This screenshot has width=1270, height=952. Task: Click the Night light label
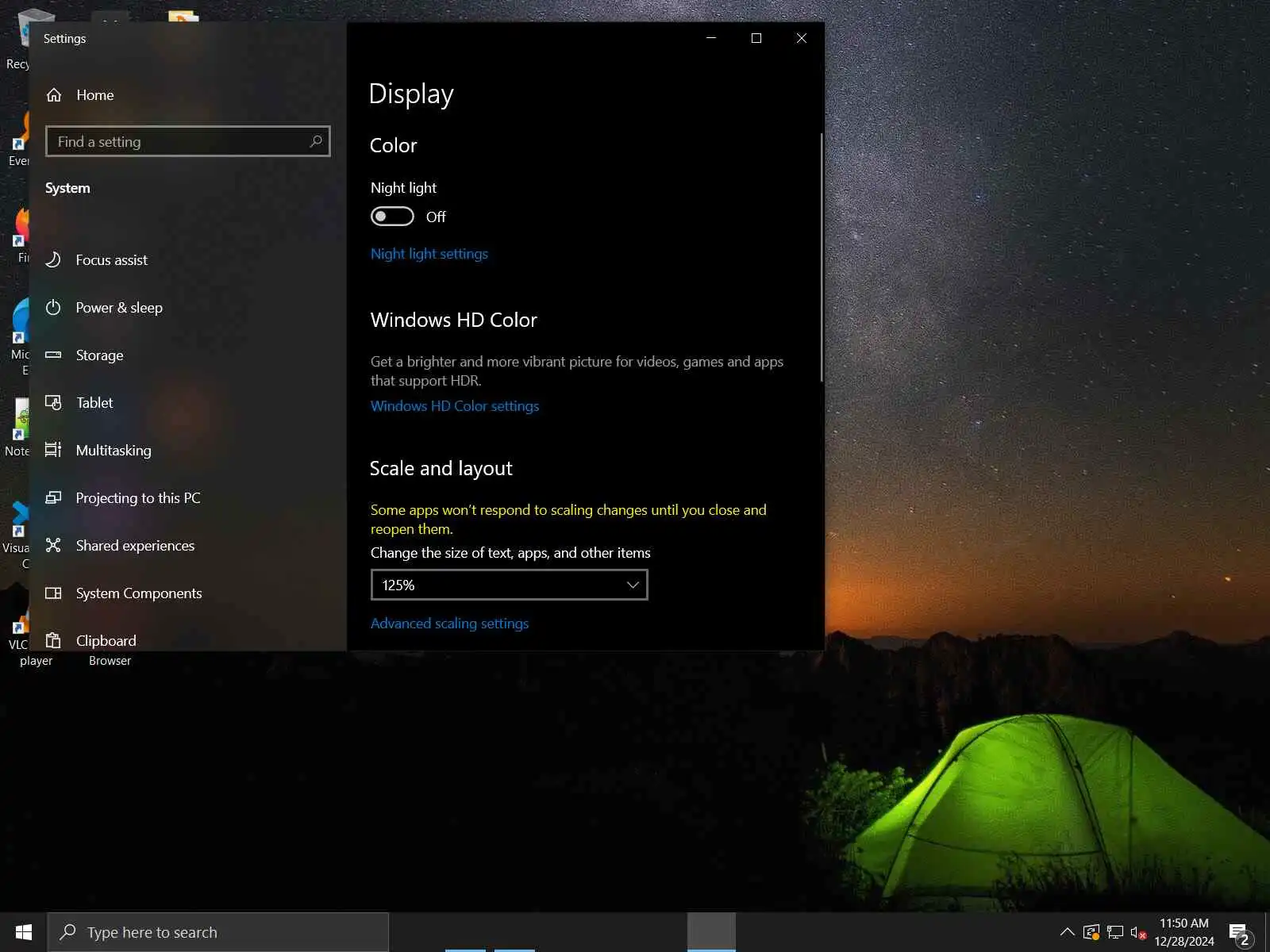pos(403,188)
